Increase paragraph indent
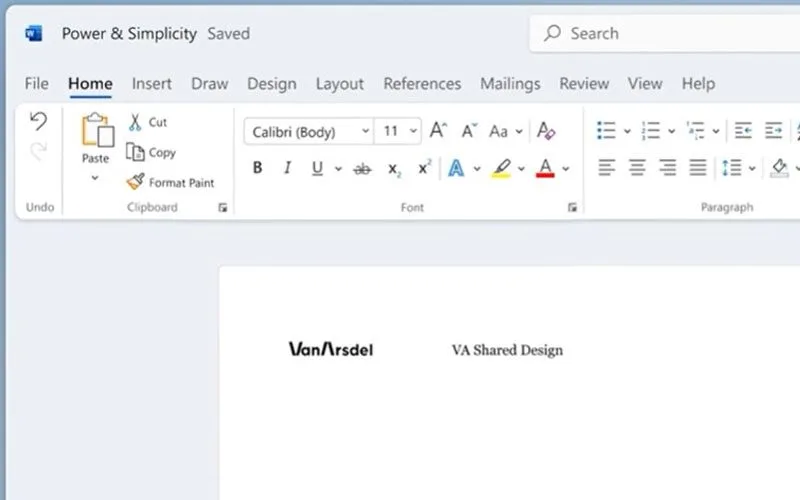 [x=773, y=131]
